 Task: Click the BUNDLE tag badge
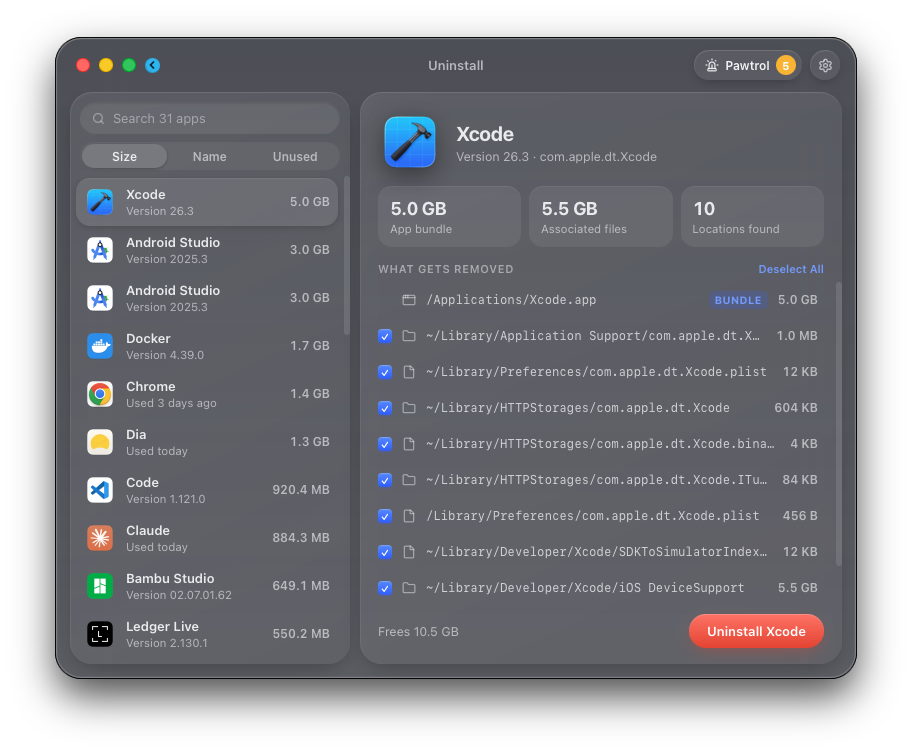point(738,300)
